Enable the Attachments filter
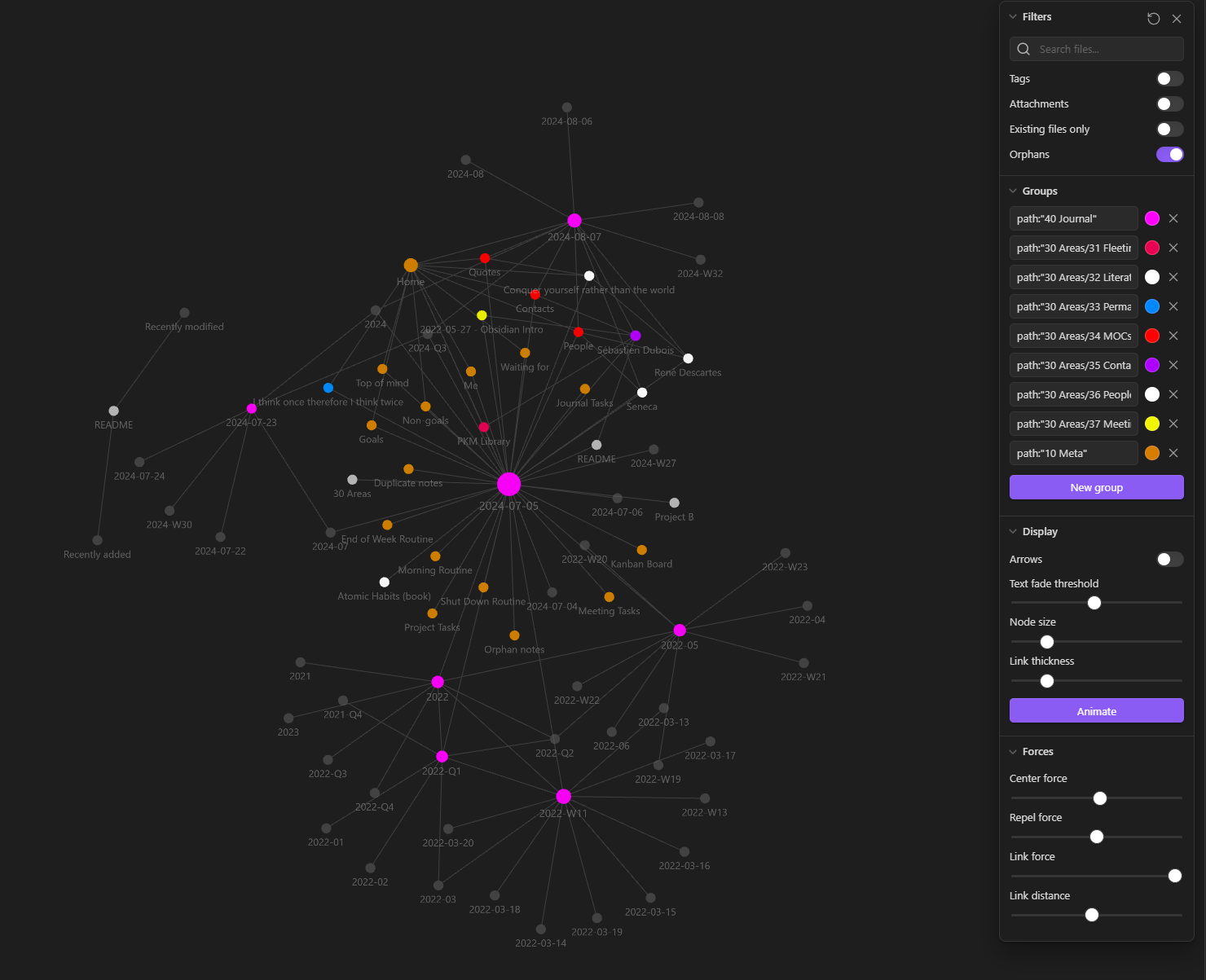 click(1169, 104)
